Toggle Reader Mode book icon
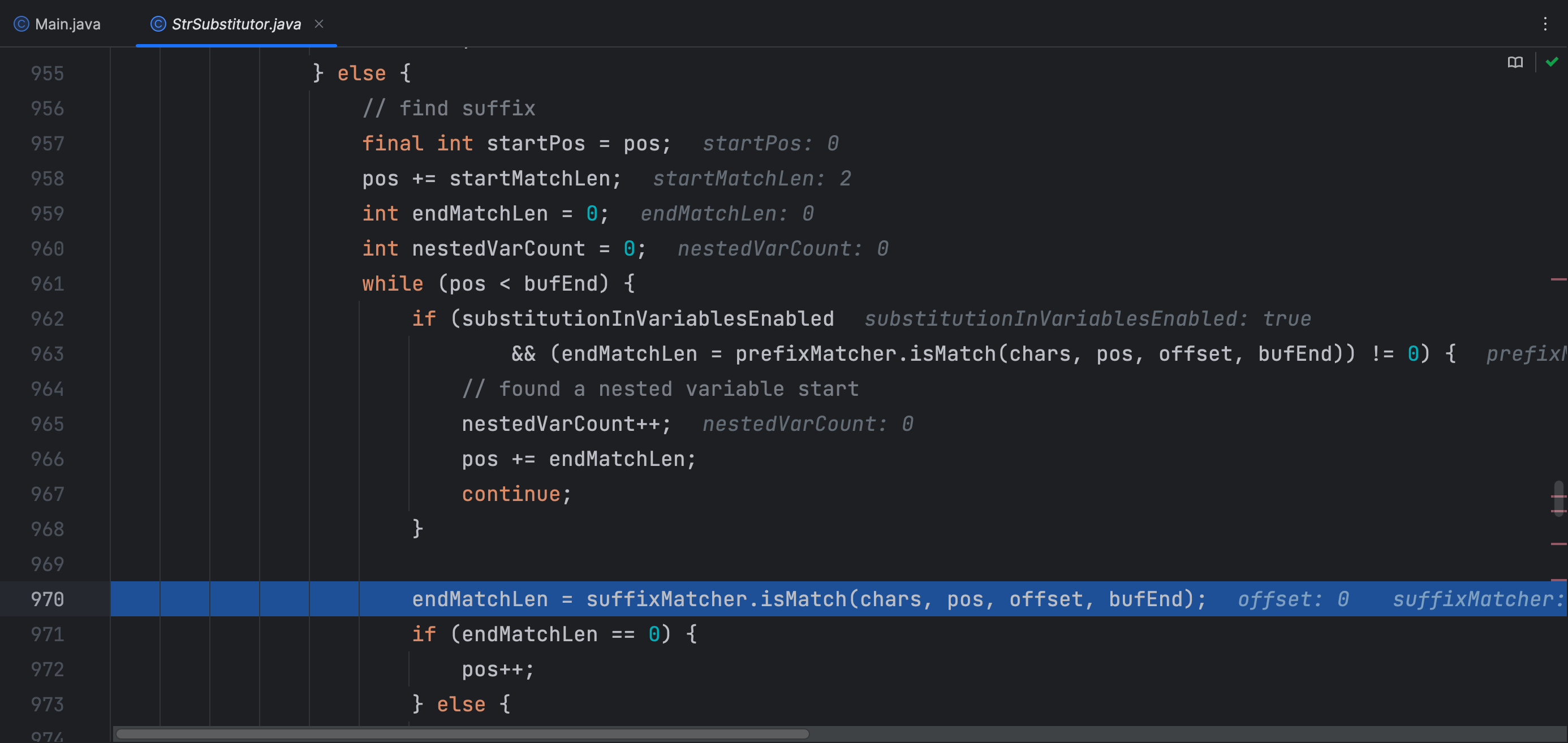The image size is (1568, 743). (x=1515, y=62)
